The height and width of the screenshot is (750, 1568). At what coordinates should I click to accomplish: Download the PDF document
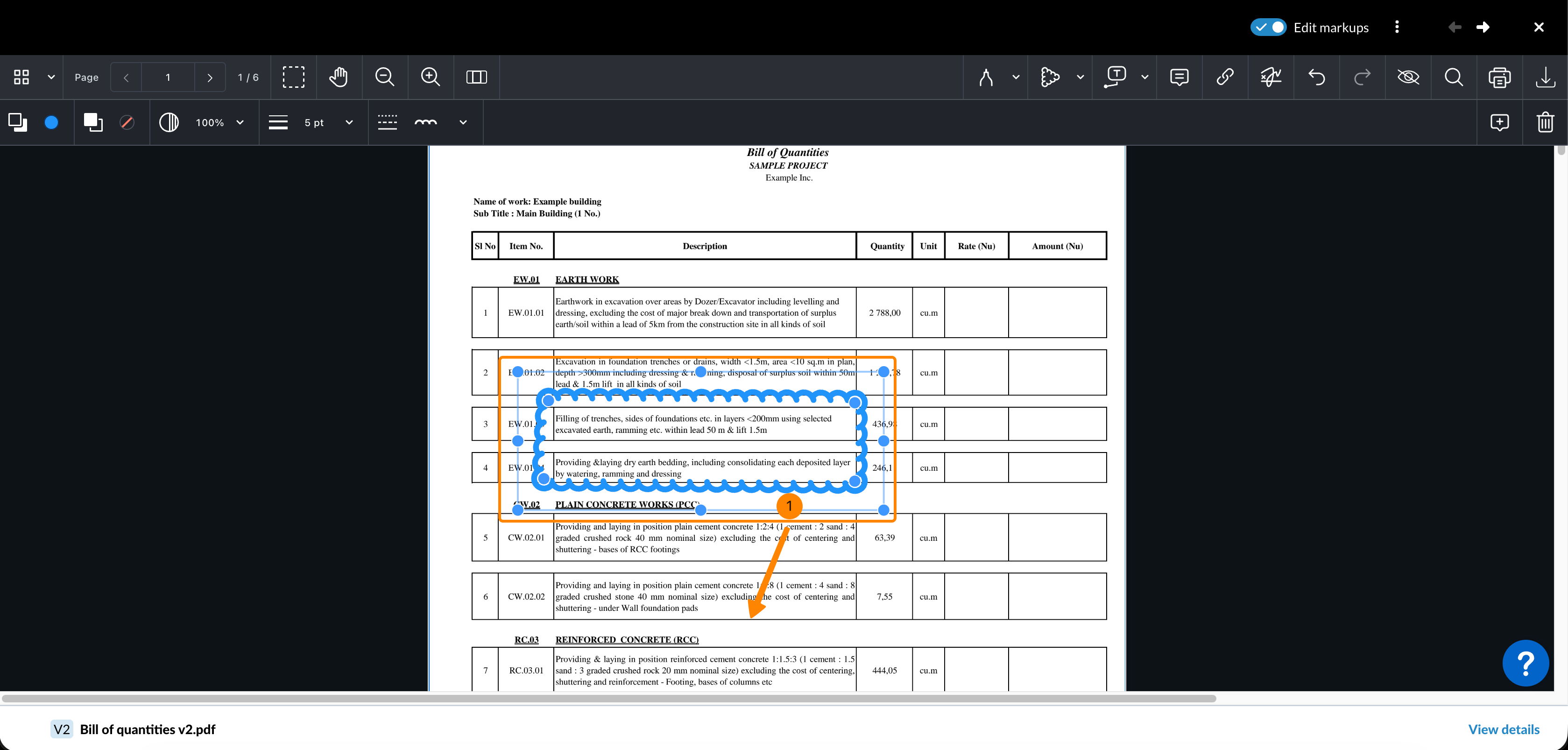pyautogui.click(x=1545, y=78)
